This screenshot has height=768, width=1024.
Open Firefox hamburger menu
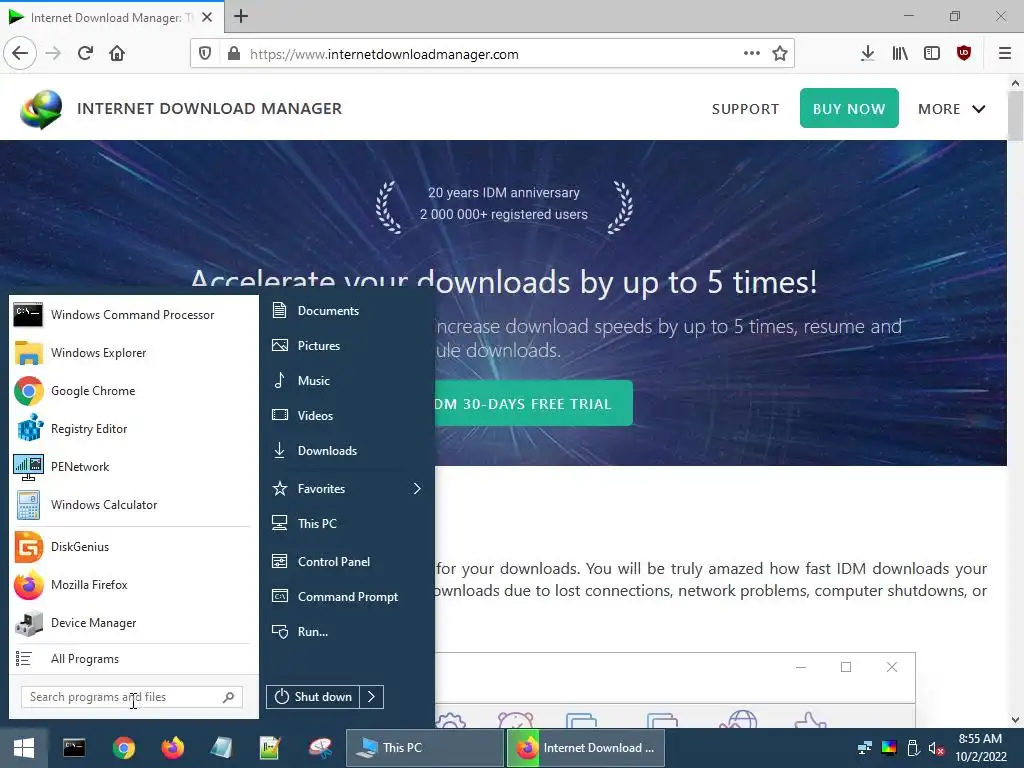pos(1005,54)
